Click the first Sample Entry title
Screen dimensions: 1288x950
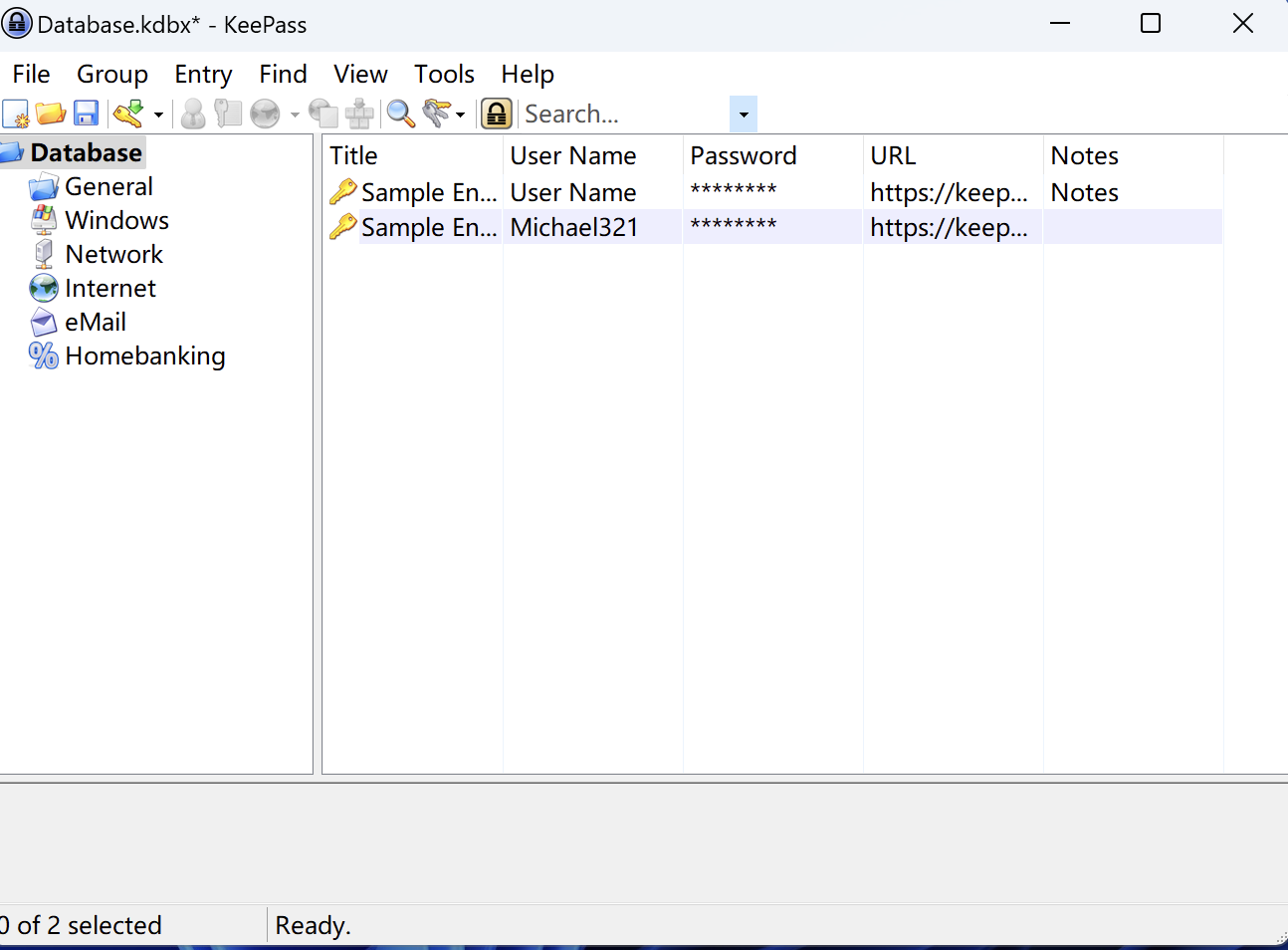[429, 192]
